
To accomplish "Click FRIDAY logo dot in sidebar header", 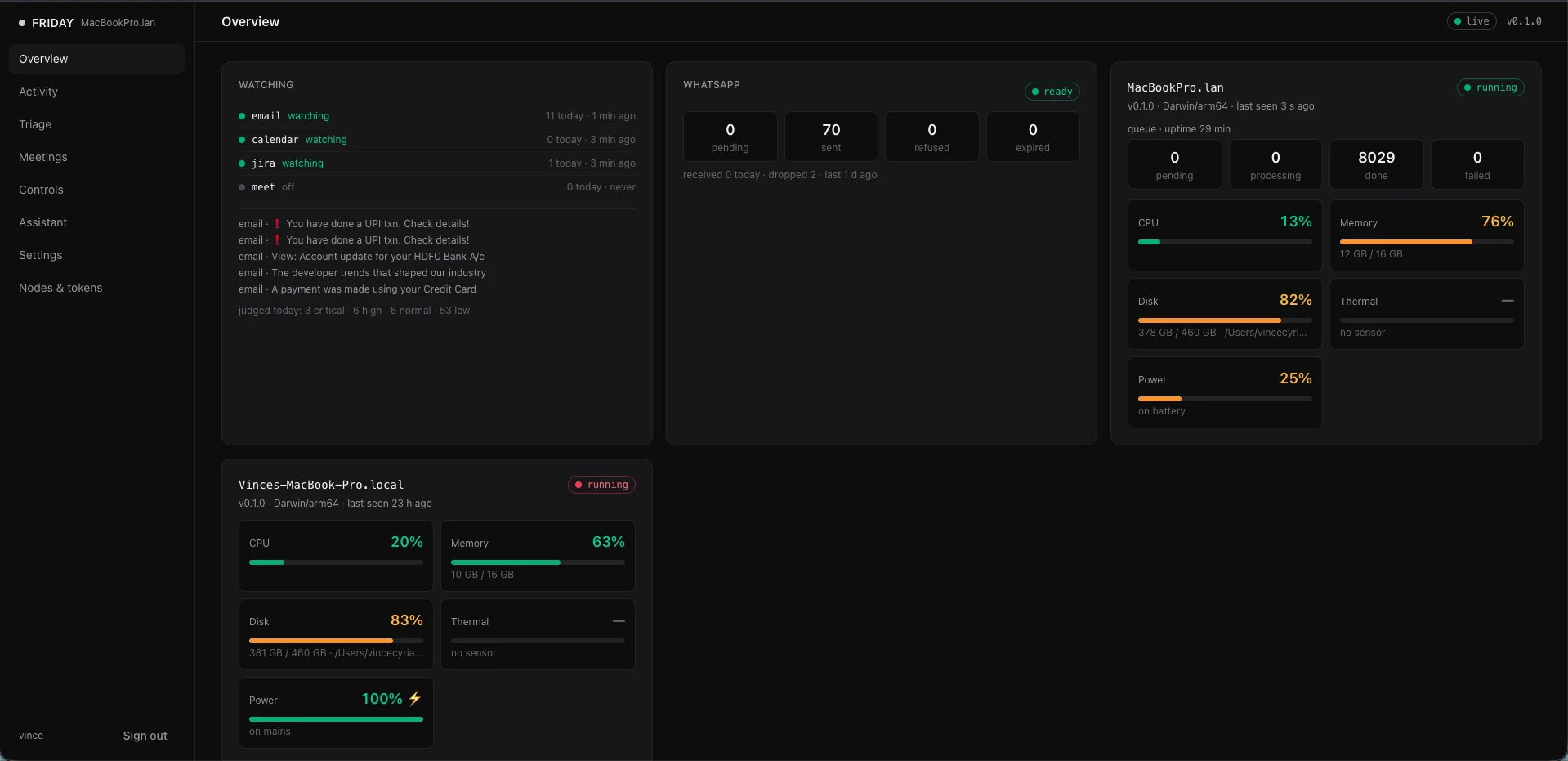I will click(22, 23).
